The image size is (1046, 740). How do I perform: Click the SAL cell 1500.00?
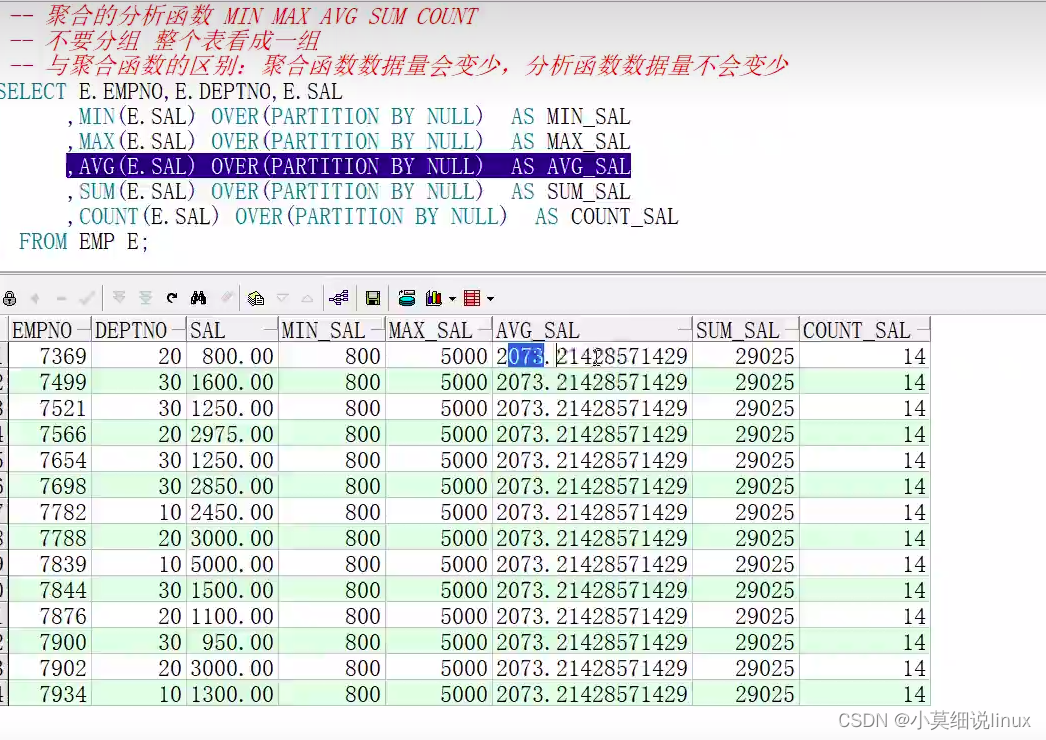[x=232, y=591]
